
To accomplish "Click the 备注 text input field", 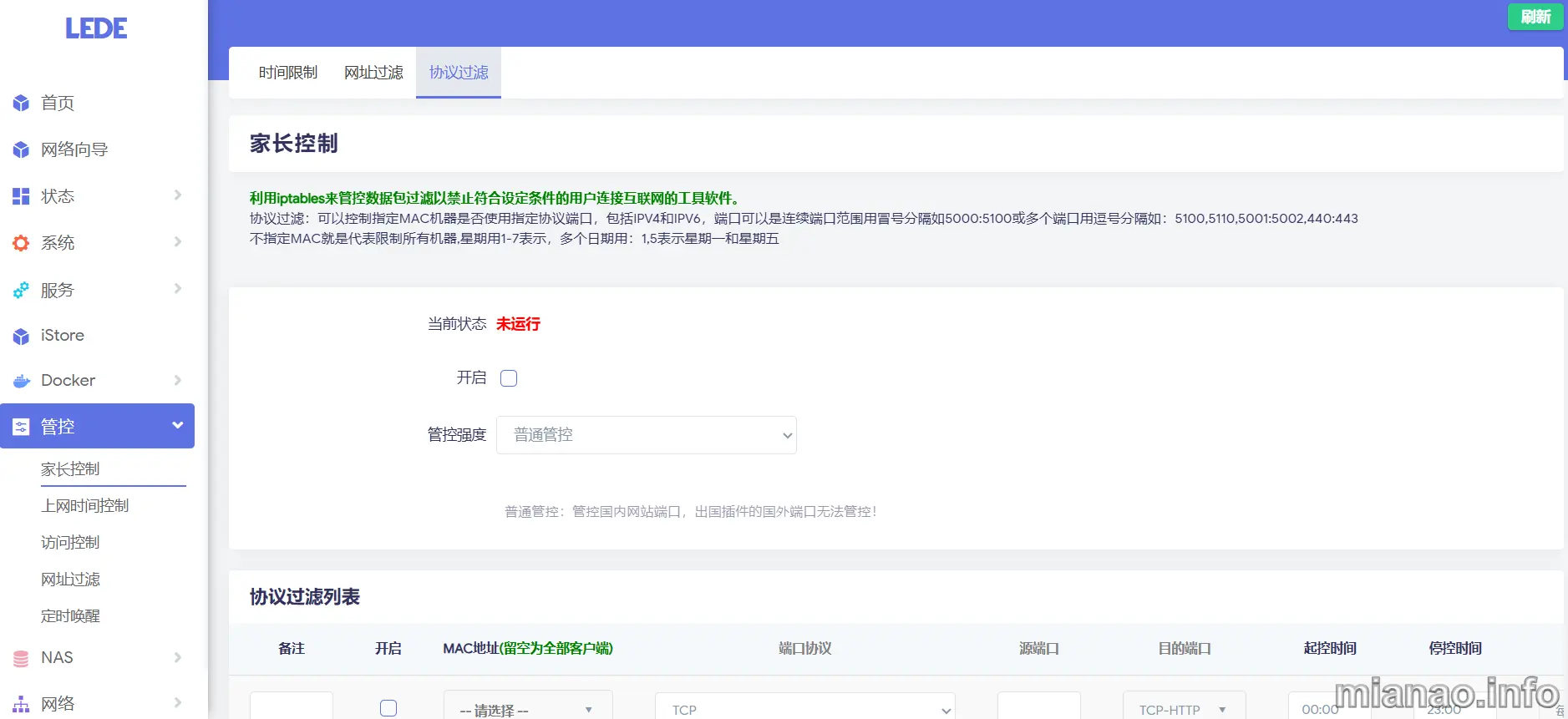I will 291,707.
